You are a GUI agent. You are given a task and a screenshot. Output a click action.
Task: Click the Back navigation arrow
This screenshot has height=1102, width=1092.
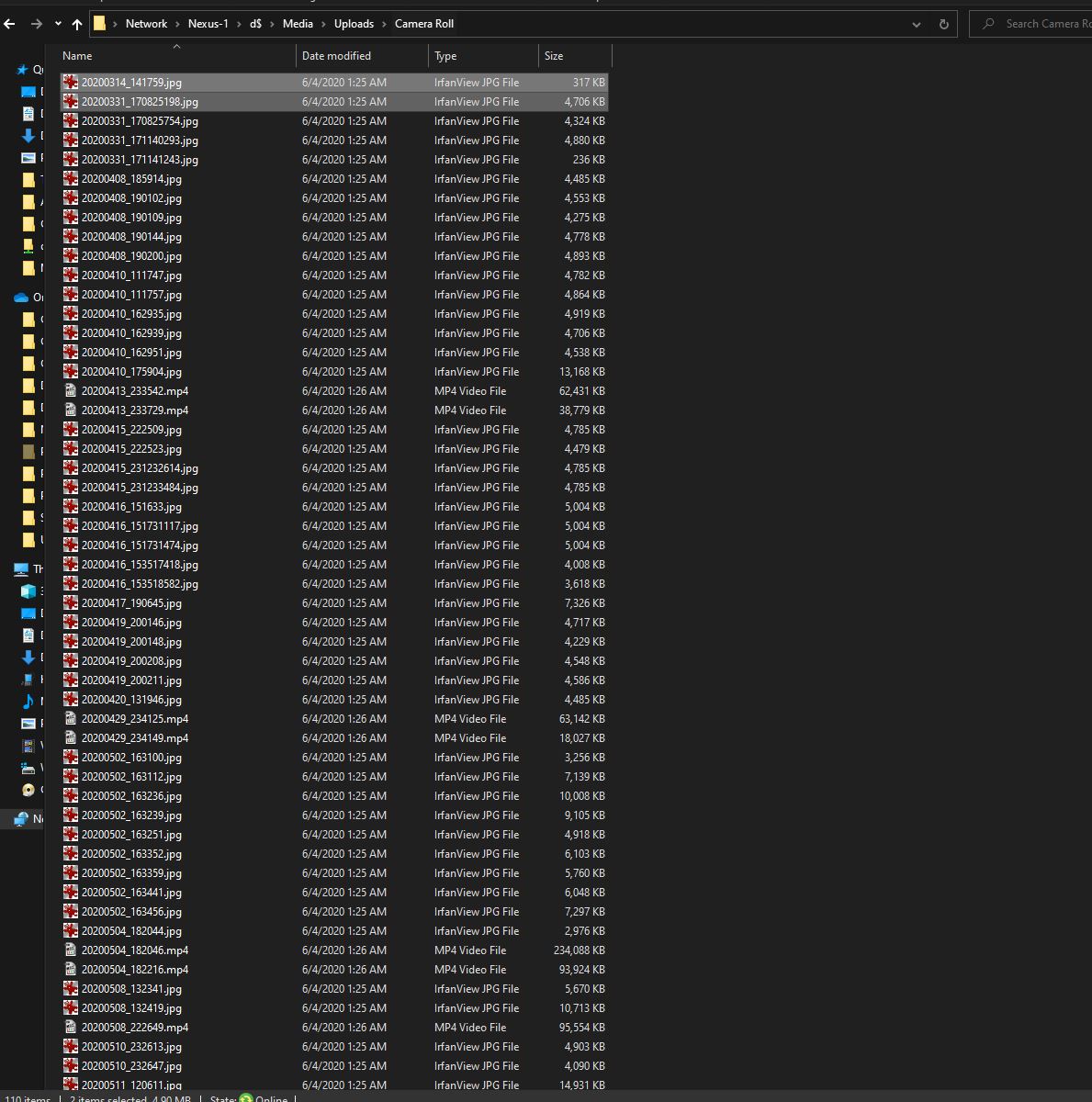coord(9,24)
